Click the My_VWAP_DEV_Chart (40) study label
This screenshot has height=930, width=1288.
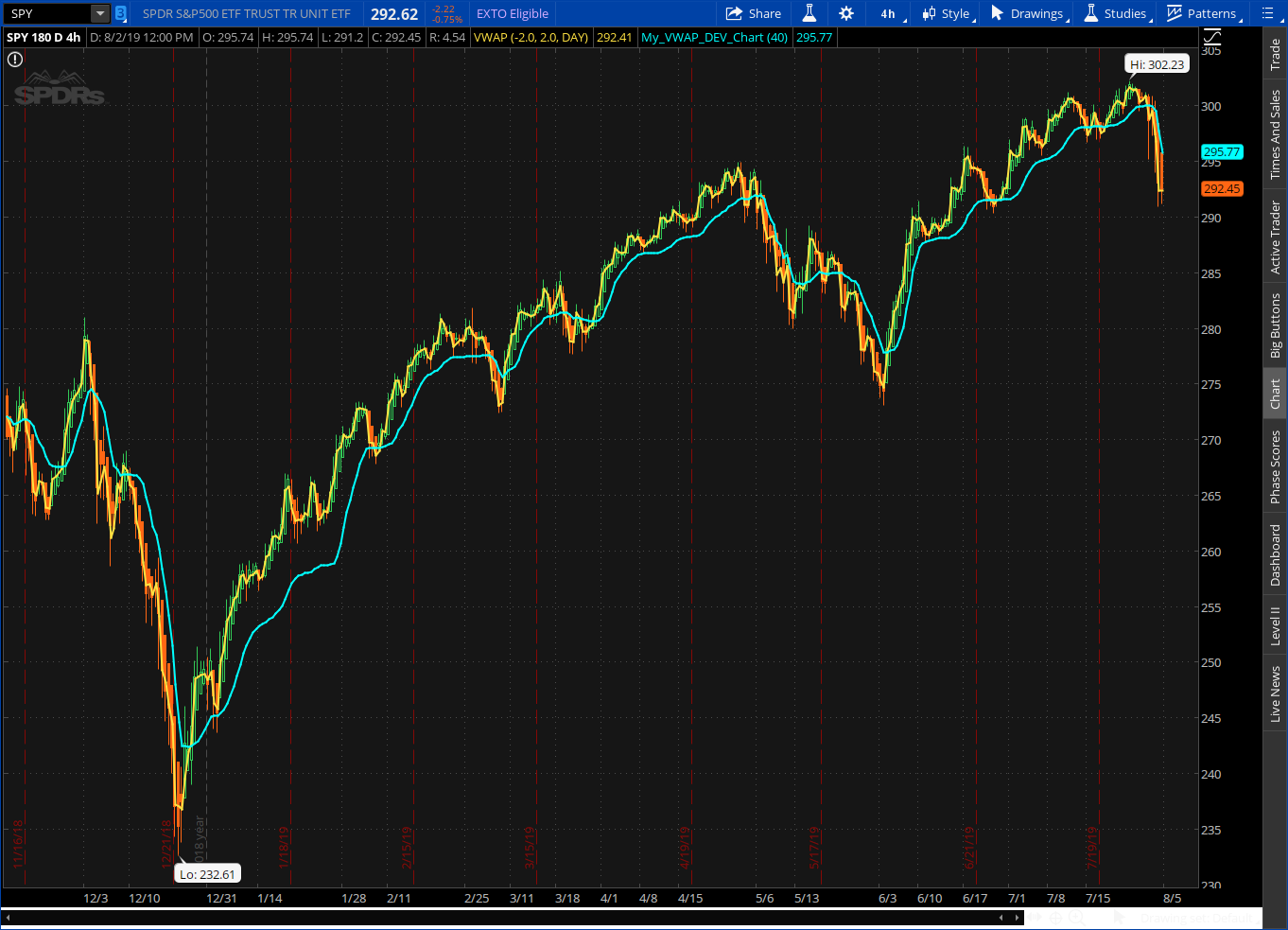715,38
